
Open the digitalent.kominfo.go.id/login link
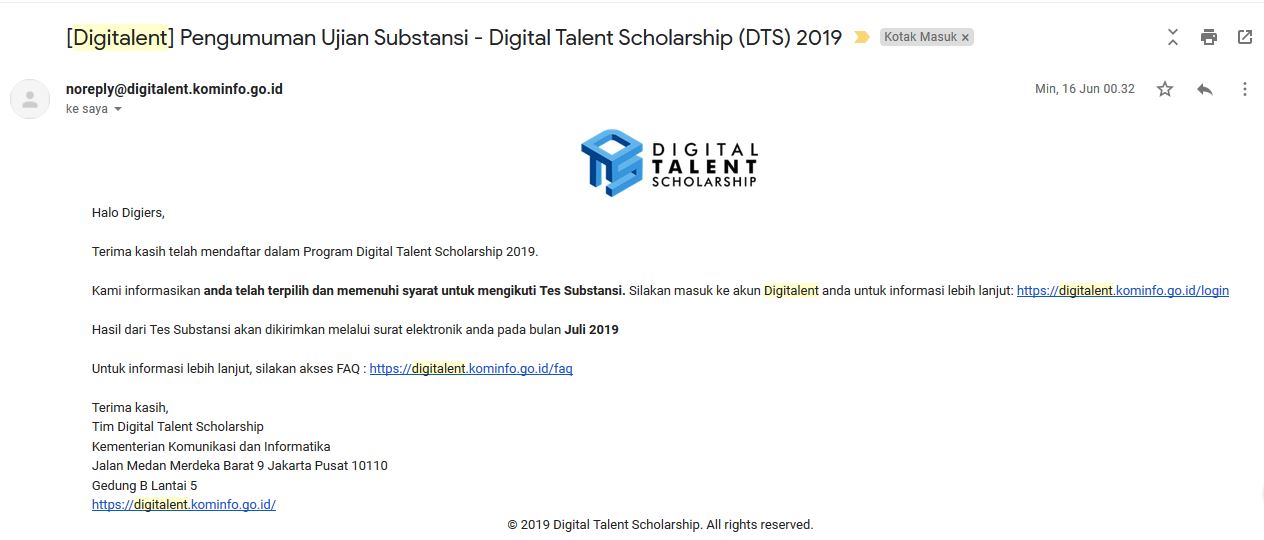1122,291
